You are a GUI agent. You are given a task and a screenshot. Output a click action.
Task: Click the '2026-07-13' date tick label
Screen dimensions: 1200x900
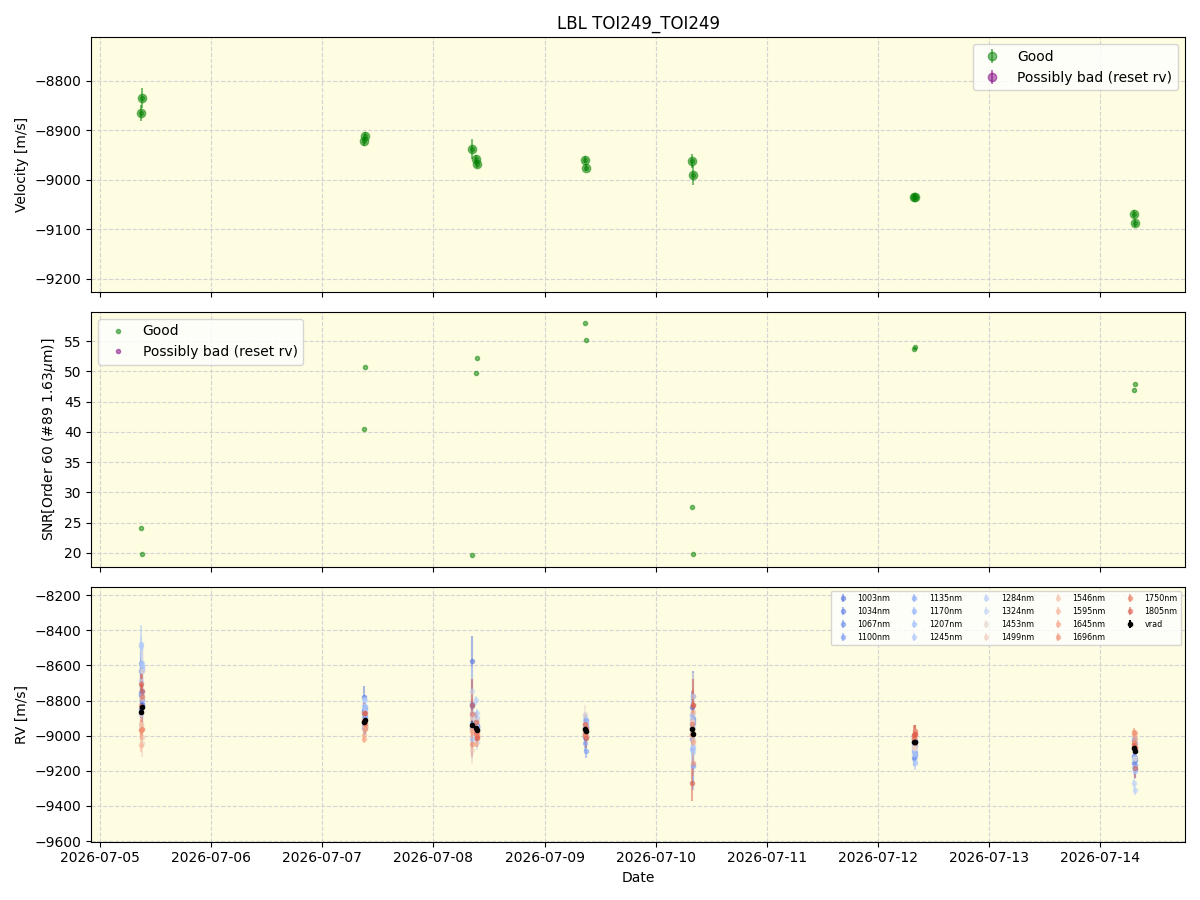tap(989, 858)
